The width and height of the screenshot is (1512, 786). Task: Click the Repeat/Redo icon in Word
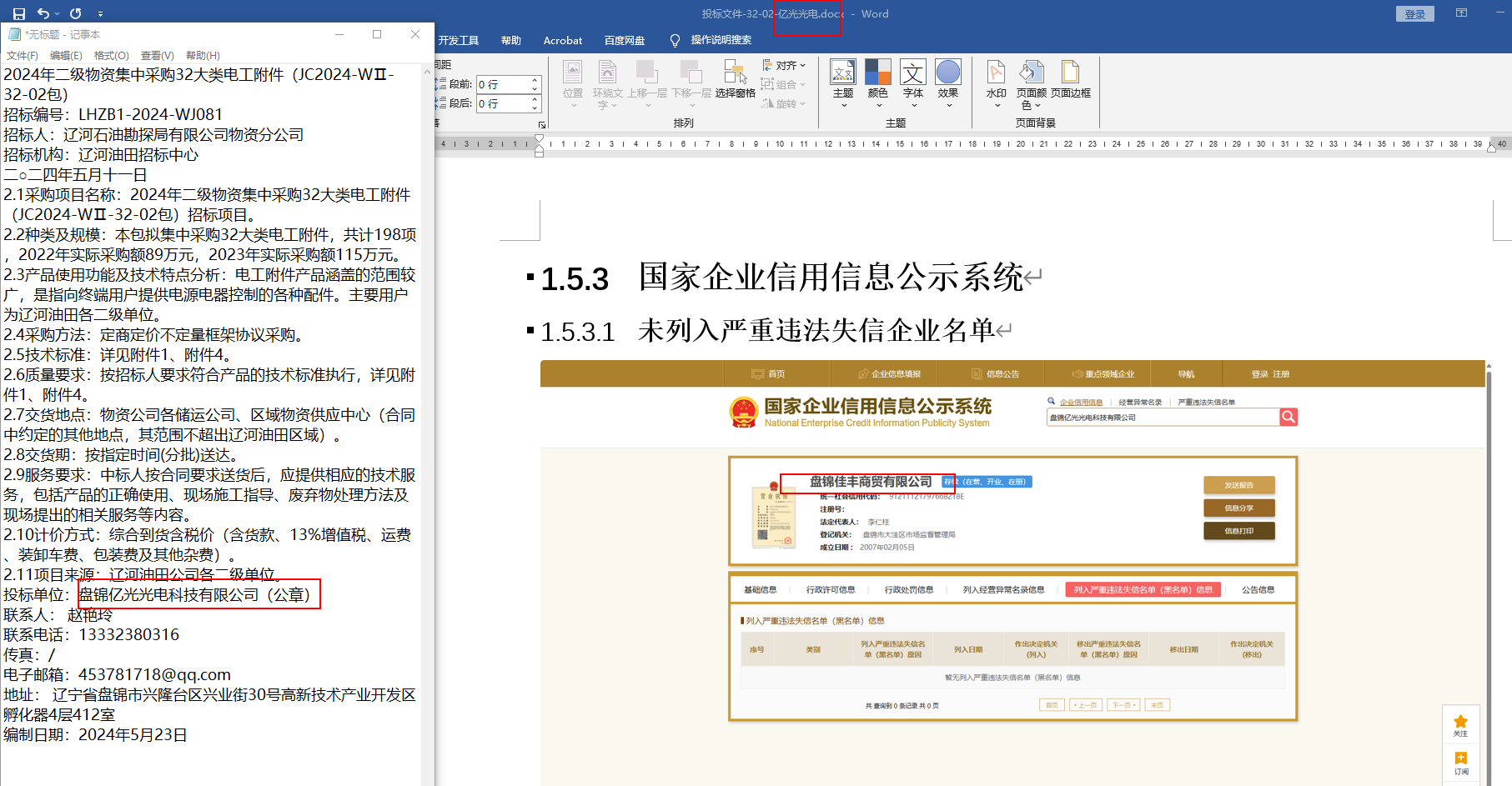coord(76,13)
